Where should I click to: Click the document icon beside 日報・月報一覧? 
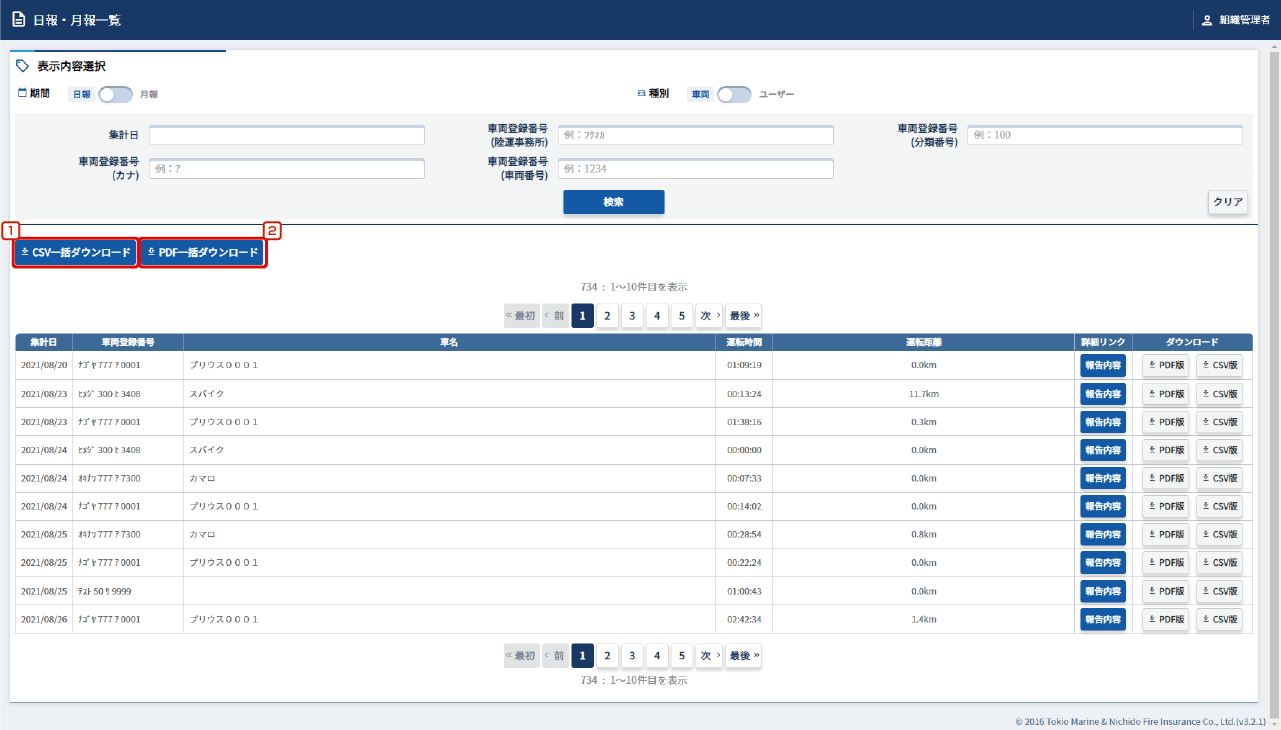coord(19,20)
